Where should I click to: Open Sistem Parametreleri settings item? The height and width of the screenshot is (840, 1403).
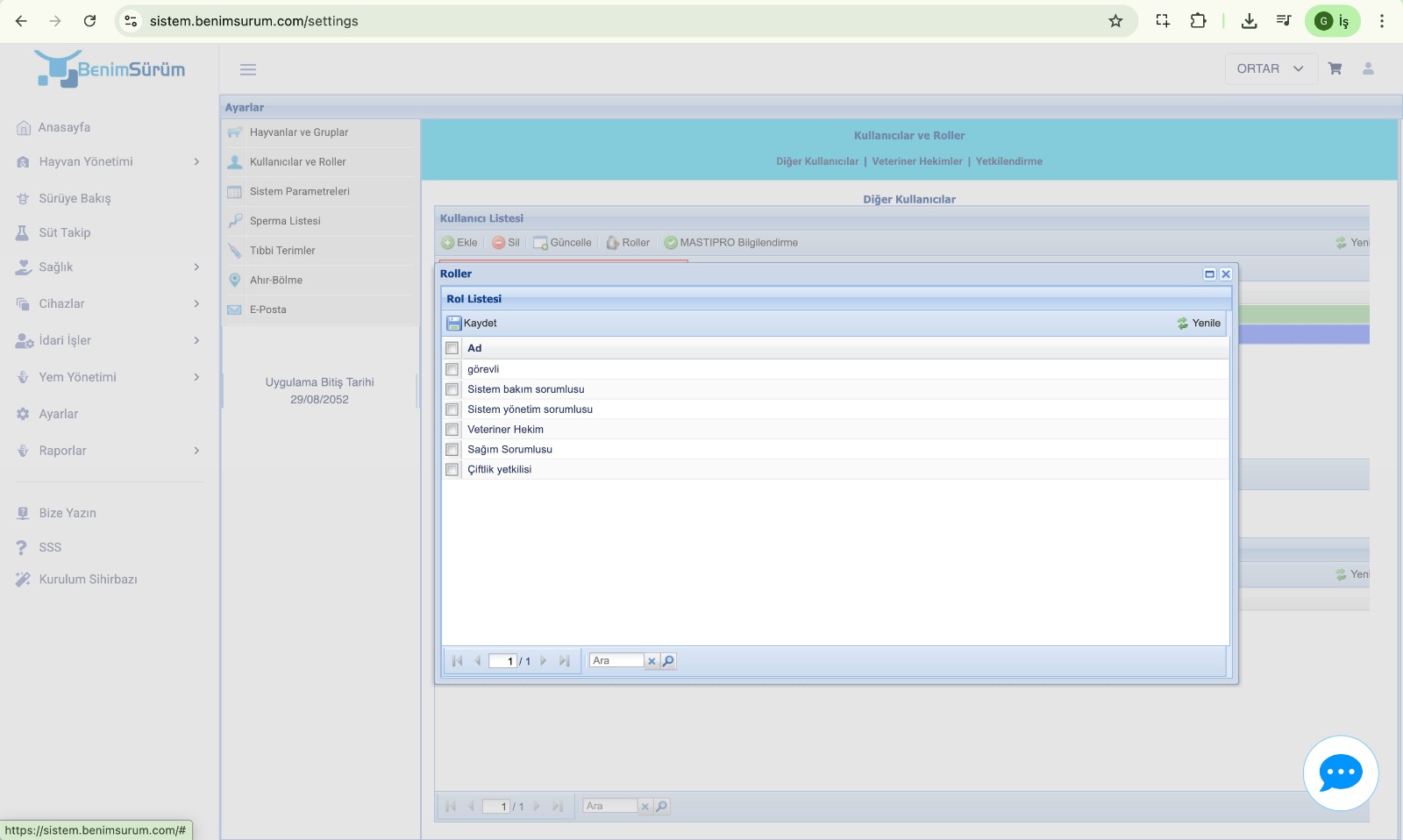click(299, 192)
